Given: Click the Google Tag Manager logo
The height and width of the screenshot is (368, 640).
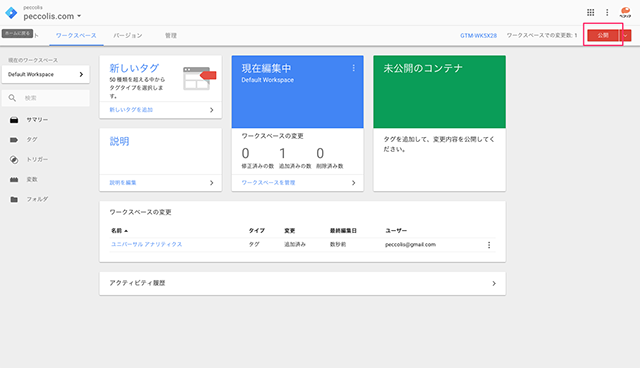Looking at the screenshot, I should [x=11, y=13].
